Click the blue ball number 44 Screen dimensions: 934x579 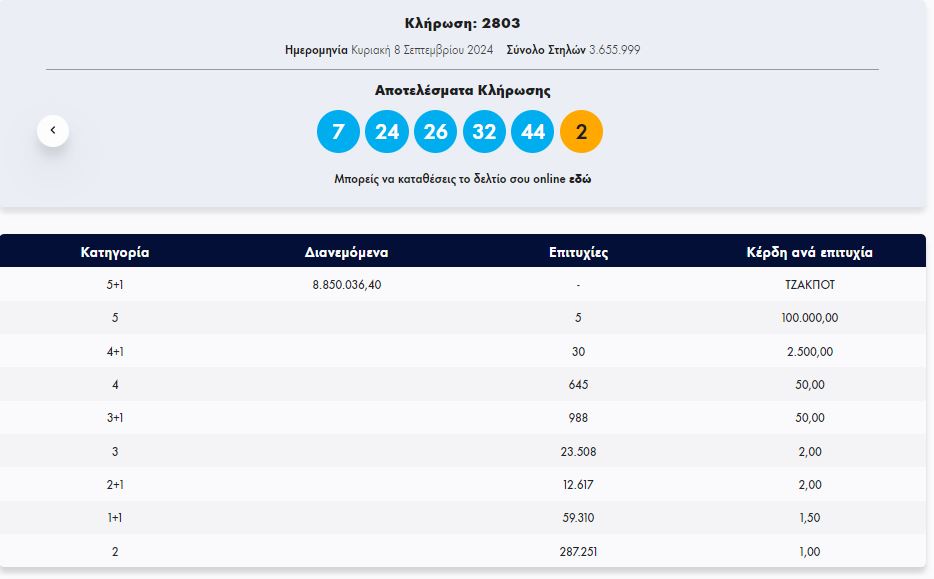(x=532, y=132)
